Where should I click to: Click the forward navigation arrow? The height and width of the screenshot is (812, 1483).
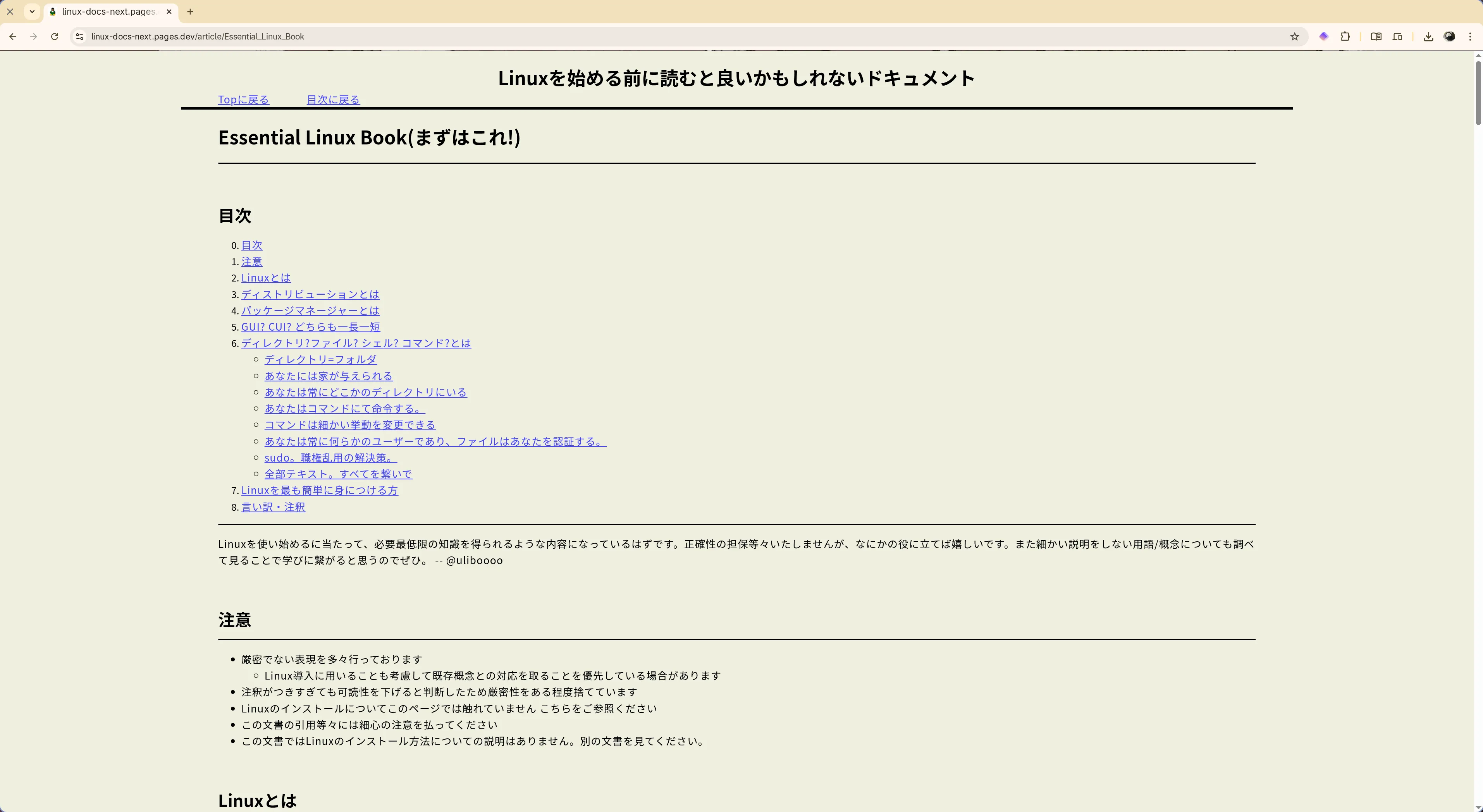(33, 36)
